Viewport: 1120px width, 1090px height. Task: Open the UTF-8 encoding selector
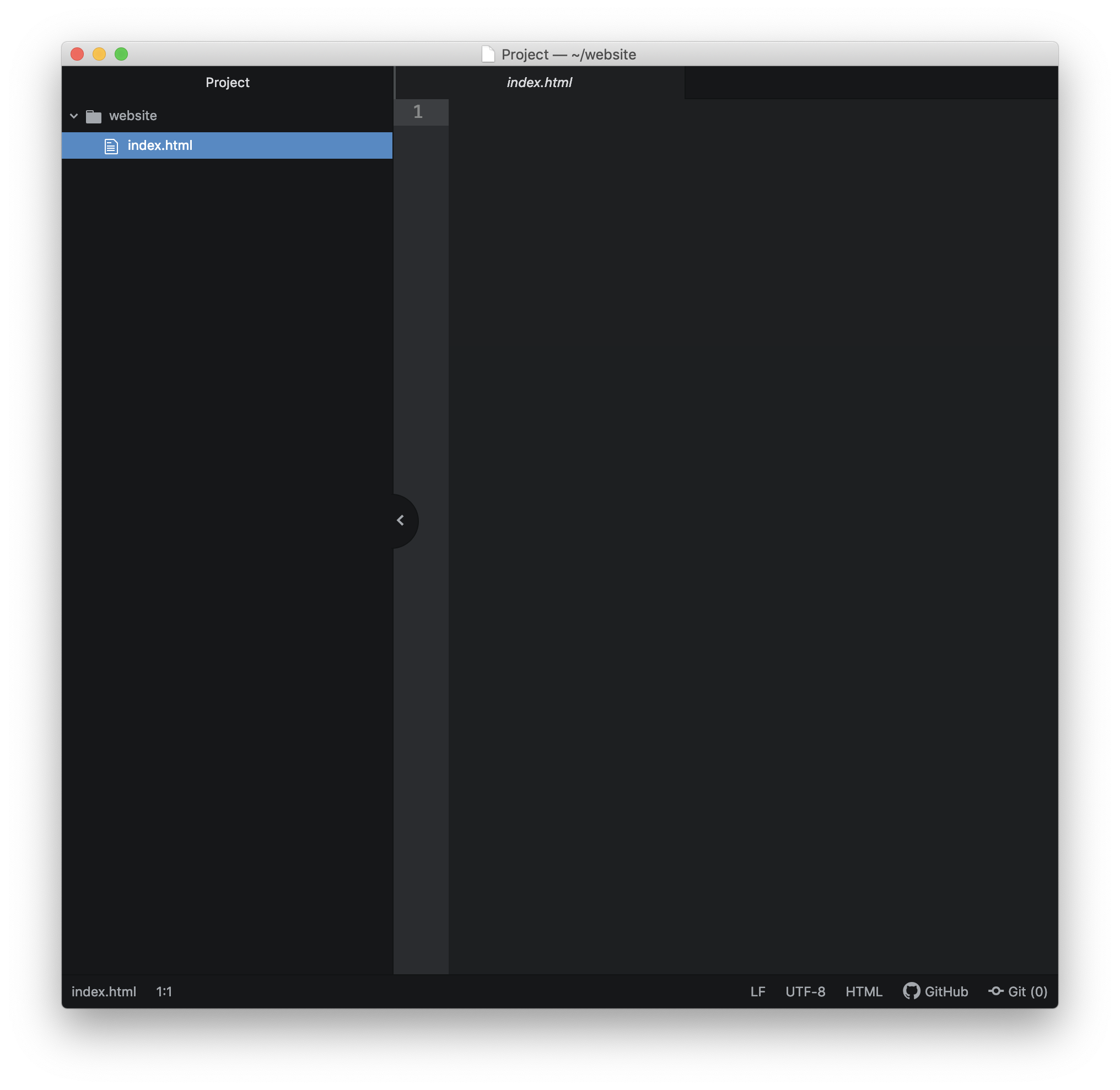(x=805, y=991)
